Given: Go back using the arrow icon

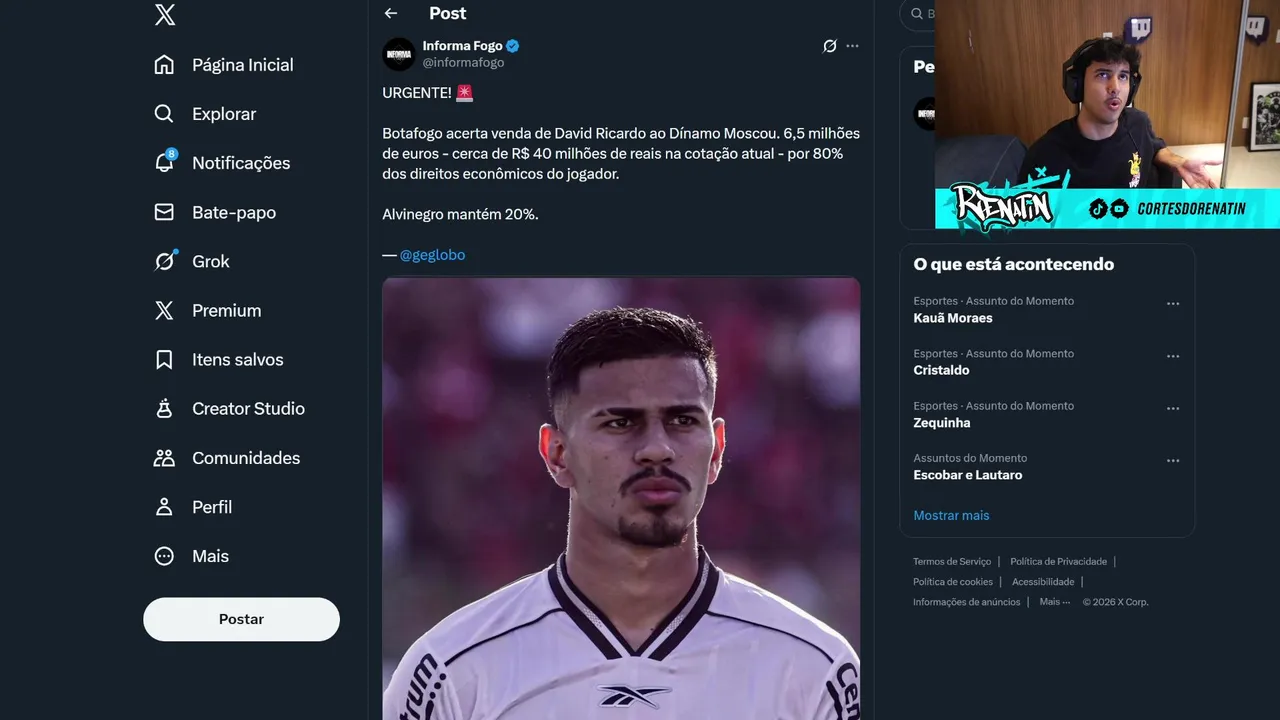Looking at the screenshot, I should [x=391, y=13].
